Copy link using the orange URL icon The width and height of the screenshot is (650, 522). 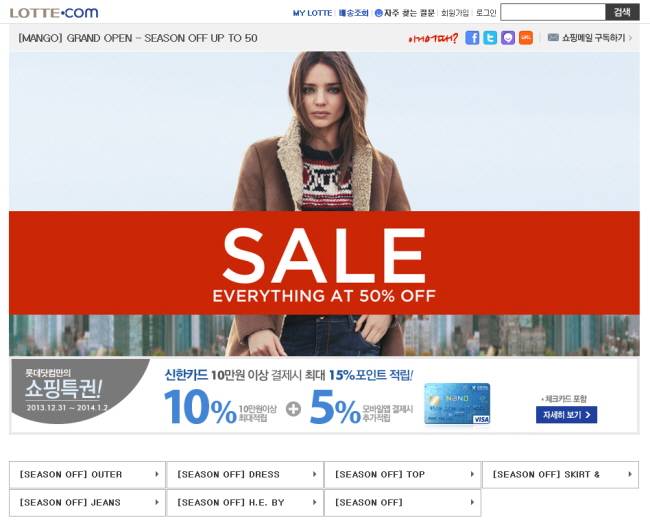point(526,38)
